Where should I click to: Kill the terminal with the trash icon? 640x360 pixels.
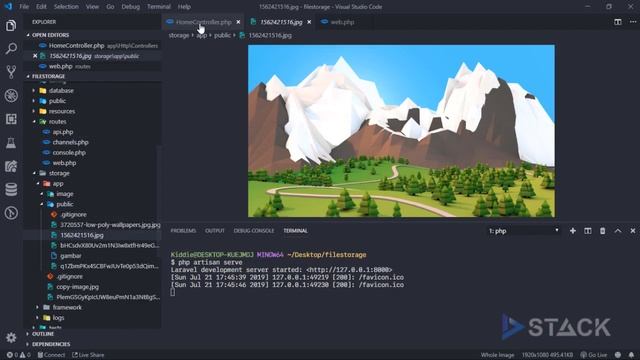pyautogui.click(x=602, y=231)
